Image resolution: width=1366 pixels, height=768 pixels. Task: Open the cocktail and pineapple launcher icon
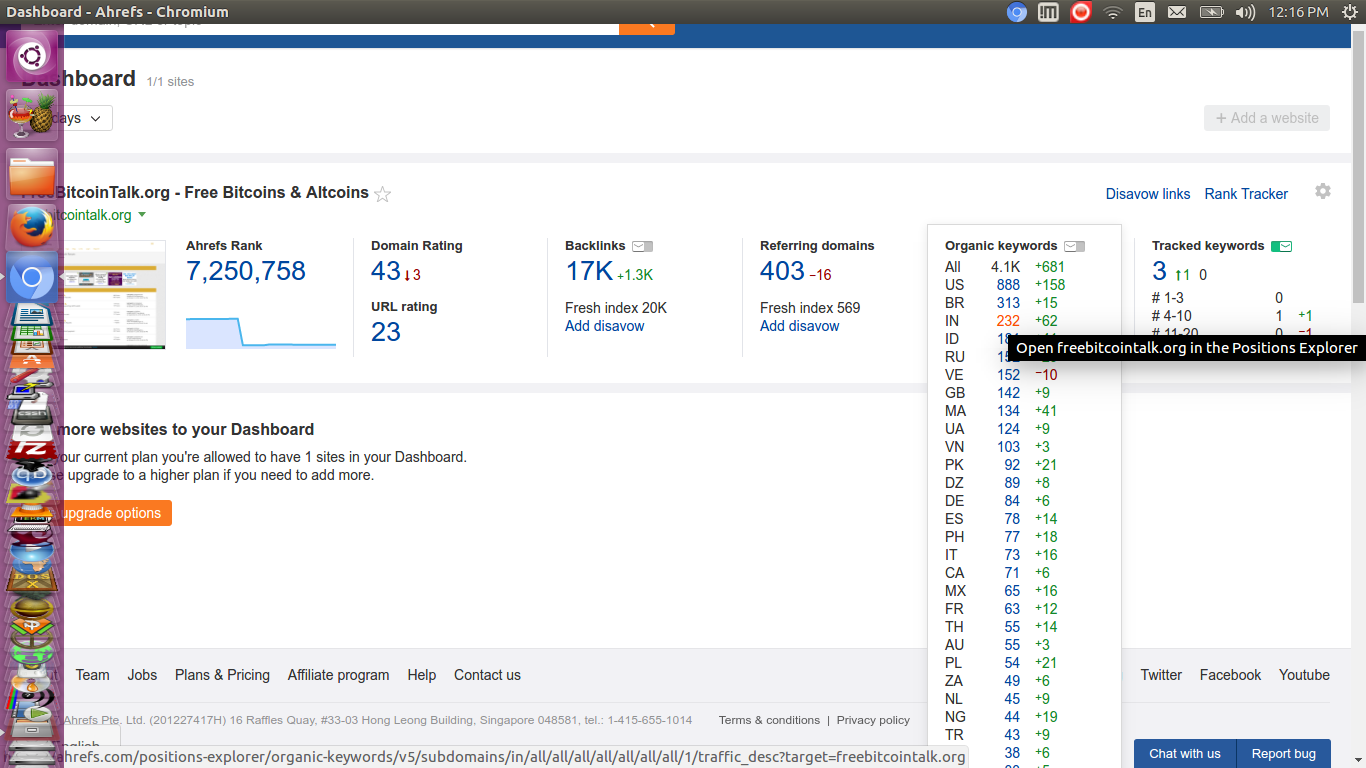32,116
